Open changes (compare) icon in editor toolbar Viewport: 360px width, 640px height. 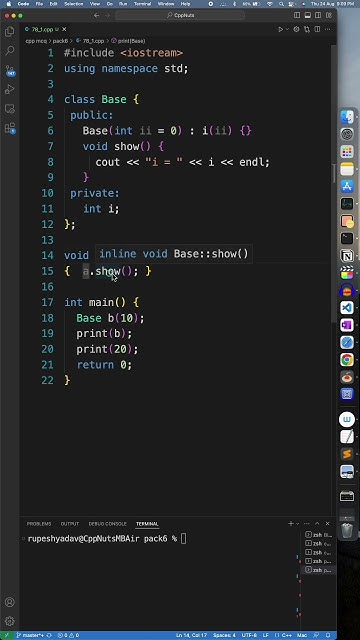307,29
